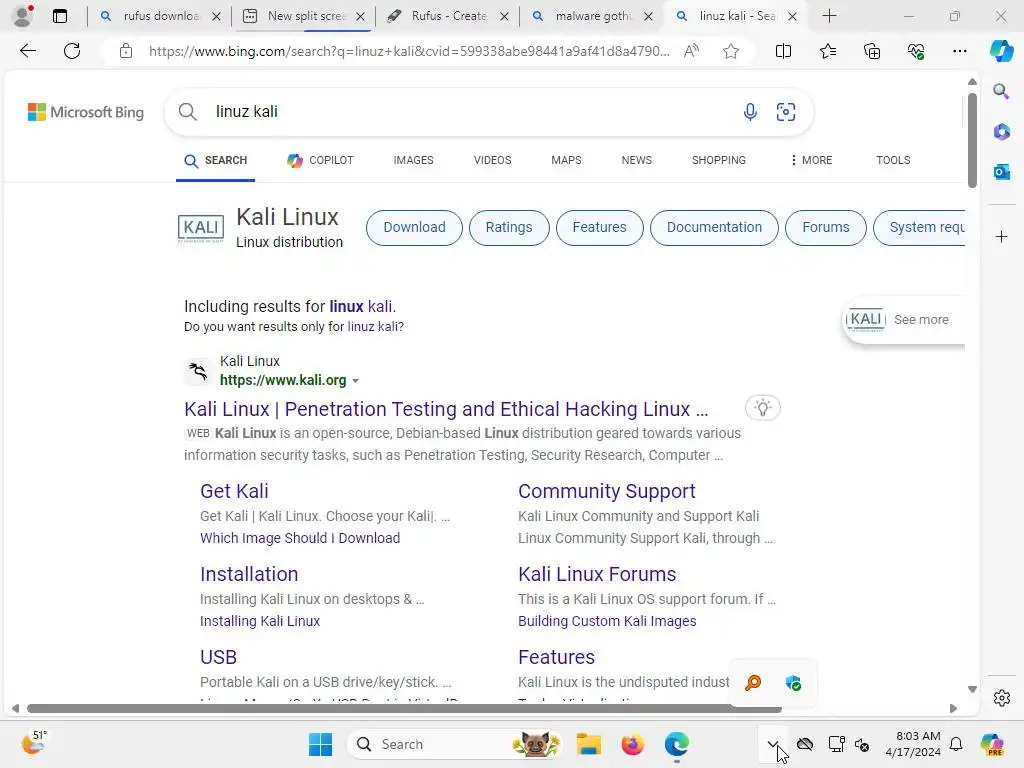This screenshot has height=768, width=1024.
Task: Select the IMAGES search tab
Action: click(413, 160)
